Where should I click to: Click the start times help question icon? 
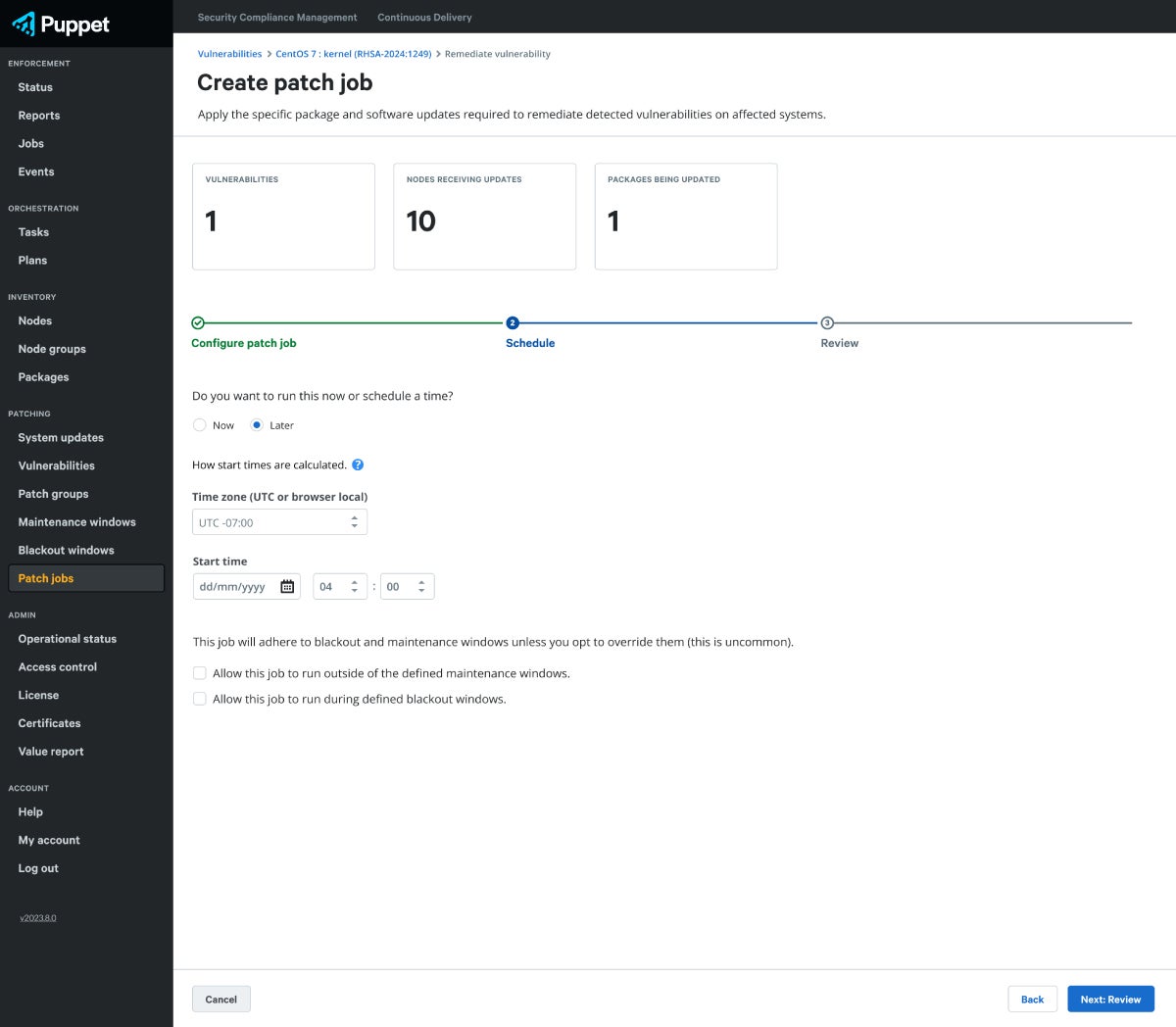click(x=358, y=465)
